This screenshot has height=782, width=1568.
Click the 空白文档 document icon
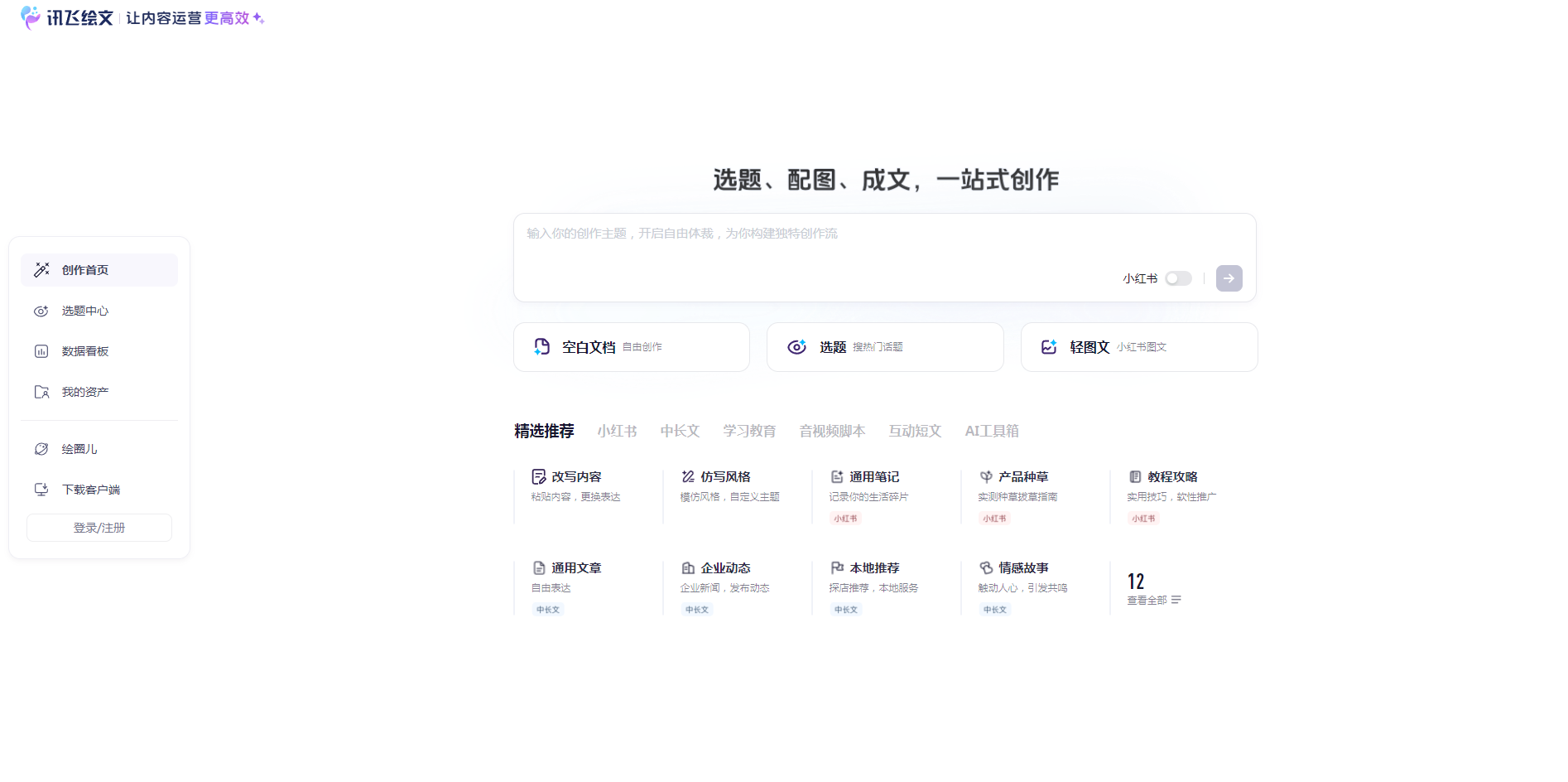542,346
